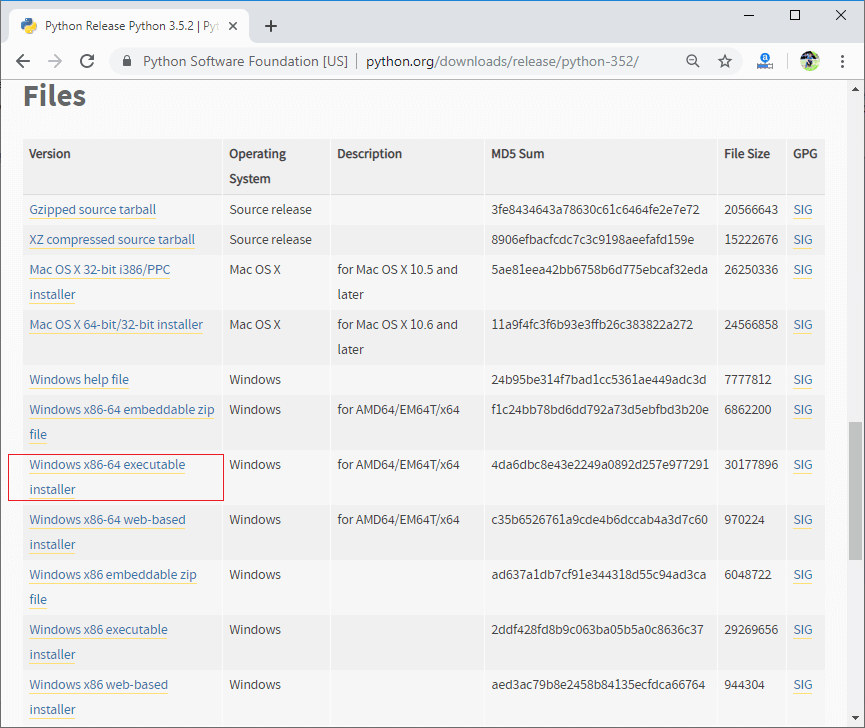Reload the Python release page

click(87, 61)
